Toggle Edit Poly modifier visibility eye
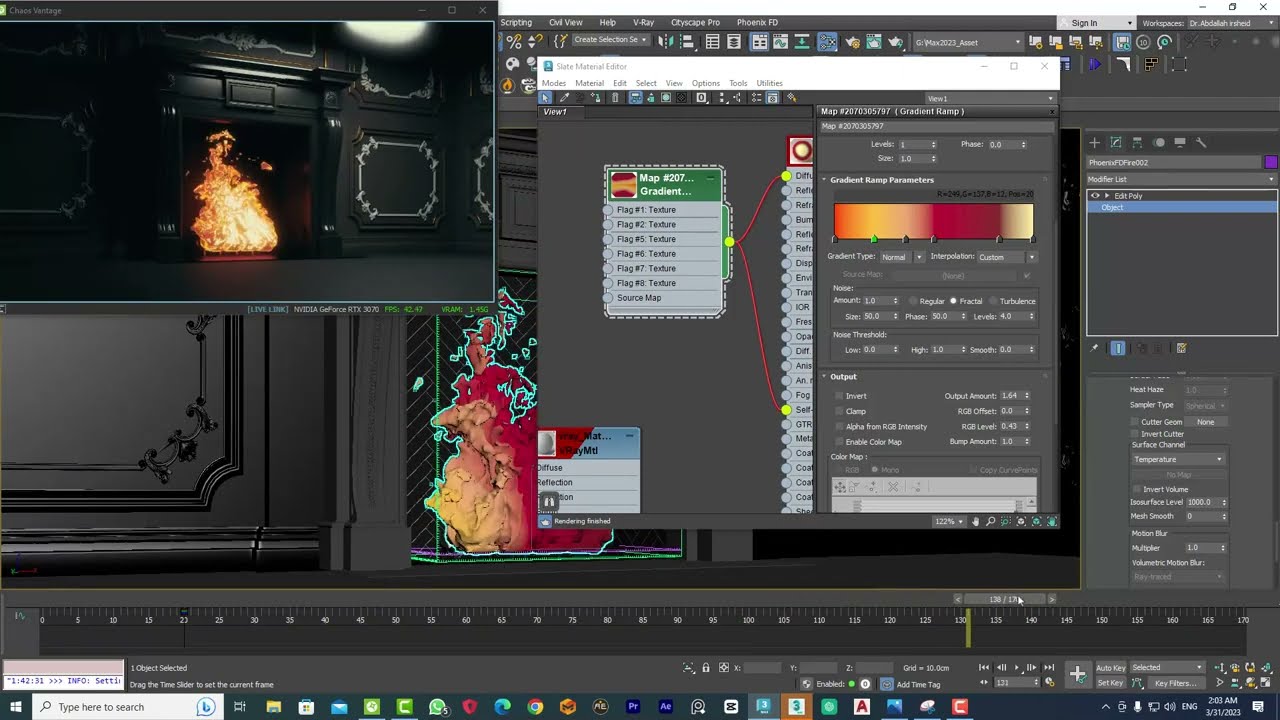The image size is (1280, 720). coord(1095,196)
